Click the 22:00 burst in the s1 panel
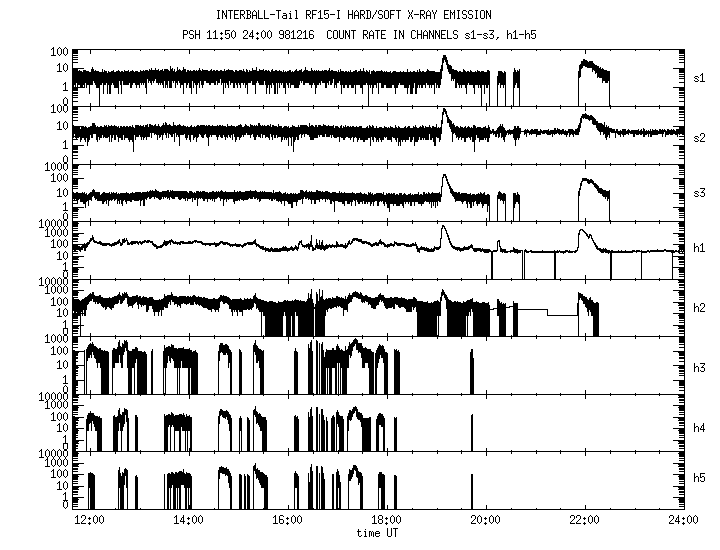 pyautogui.click(x=592, y=76)
